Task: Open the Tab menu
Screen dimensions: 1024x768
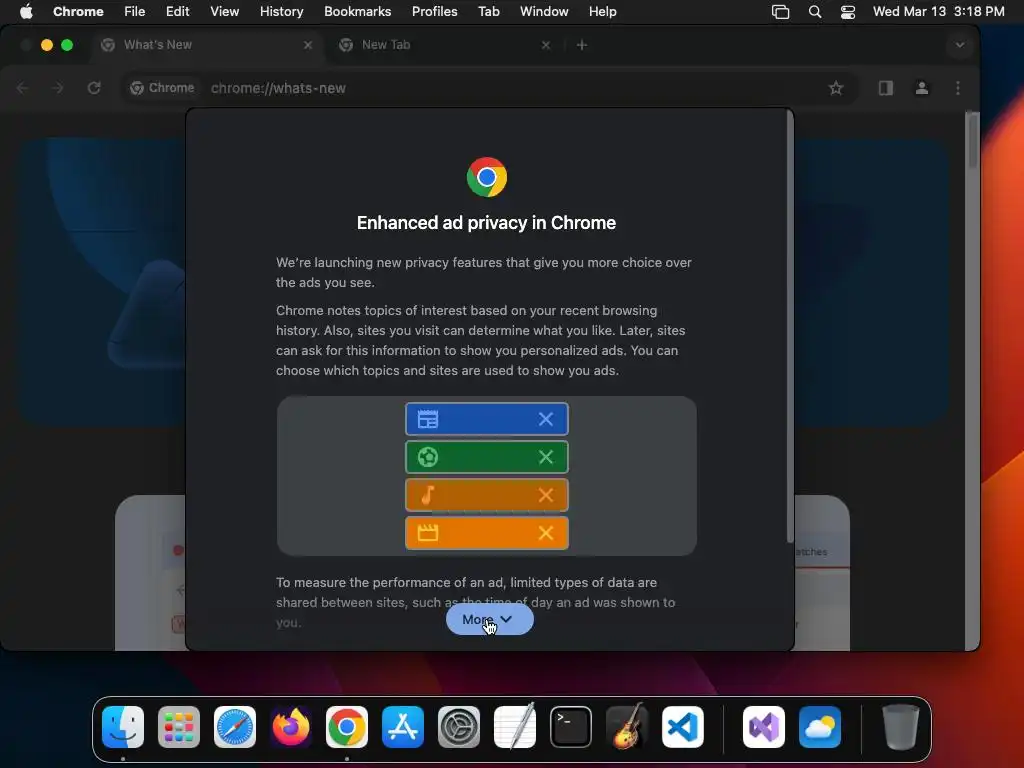Action: (488, 12)
